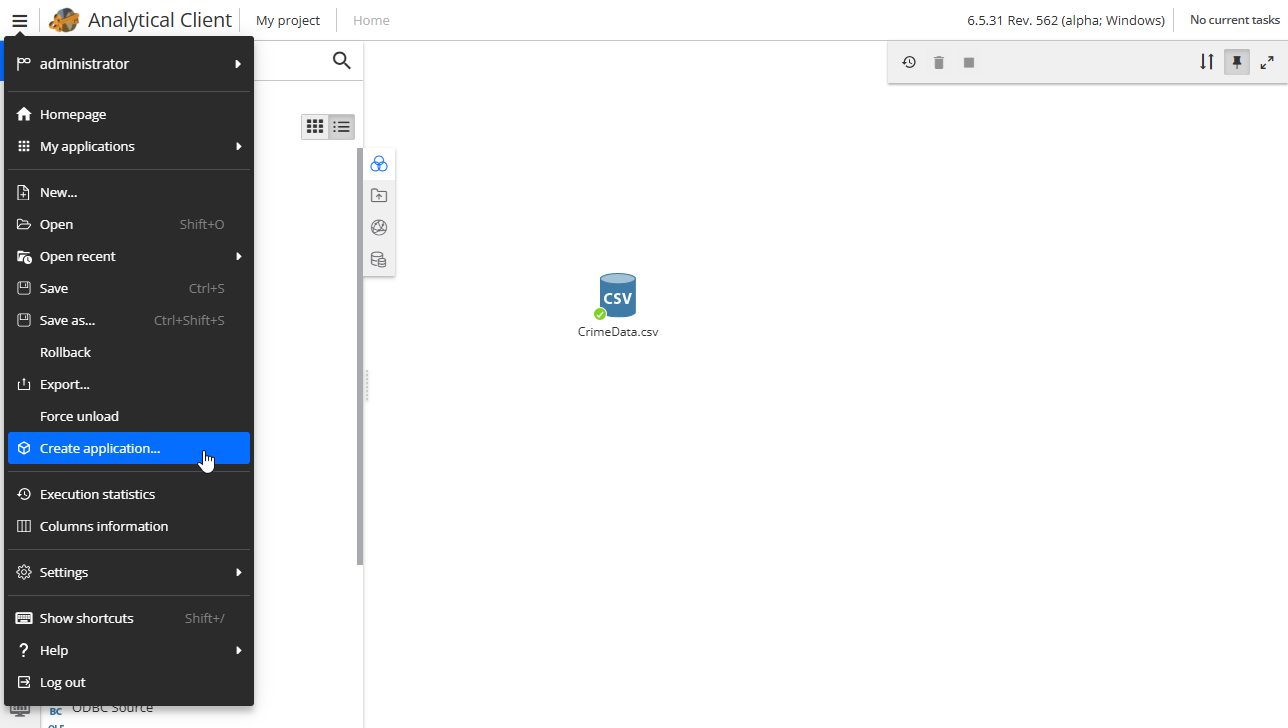Open the database stack icon in sidebar
The image size is (1288, 728).
pyautogui.click(x=379, y=260)
